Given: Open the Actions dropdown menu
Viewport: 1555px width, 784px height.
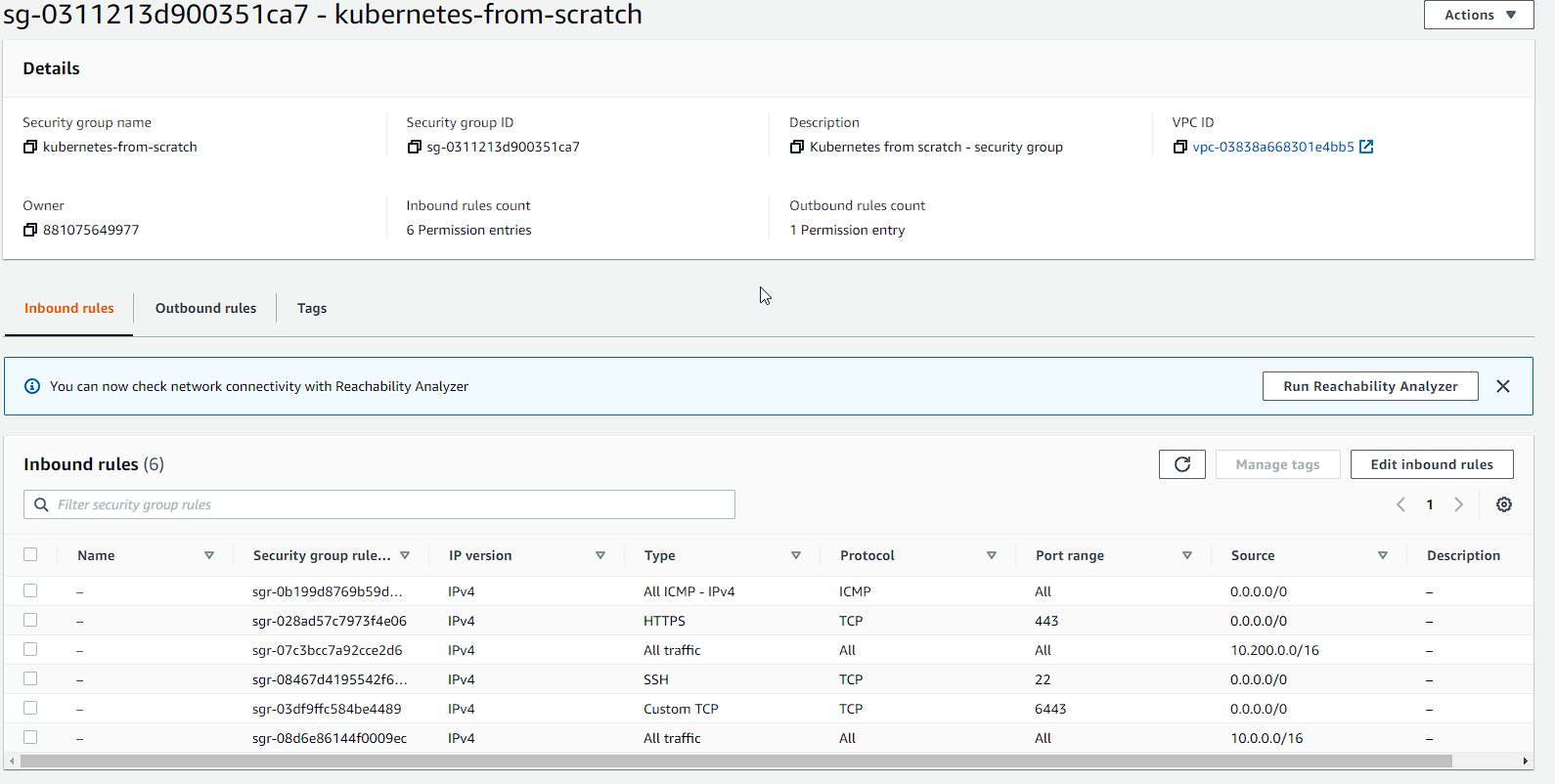Looking at the screenshot, I should click(1479, 15).
